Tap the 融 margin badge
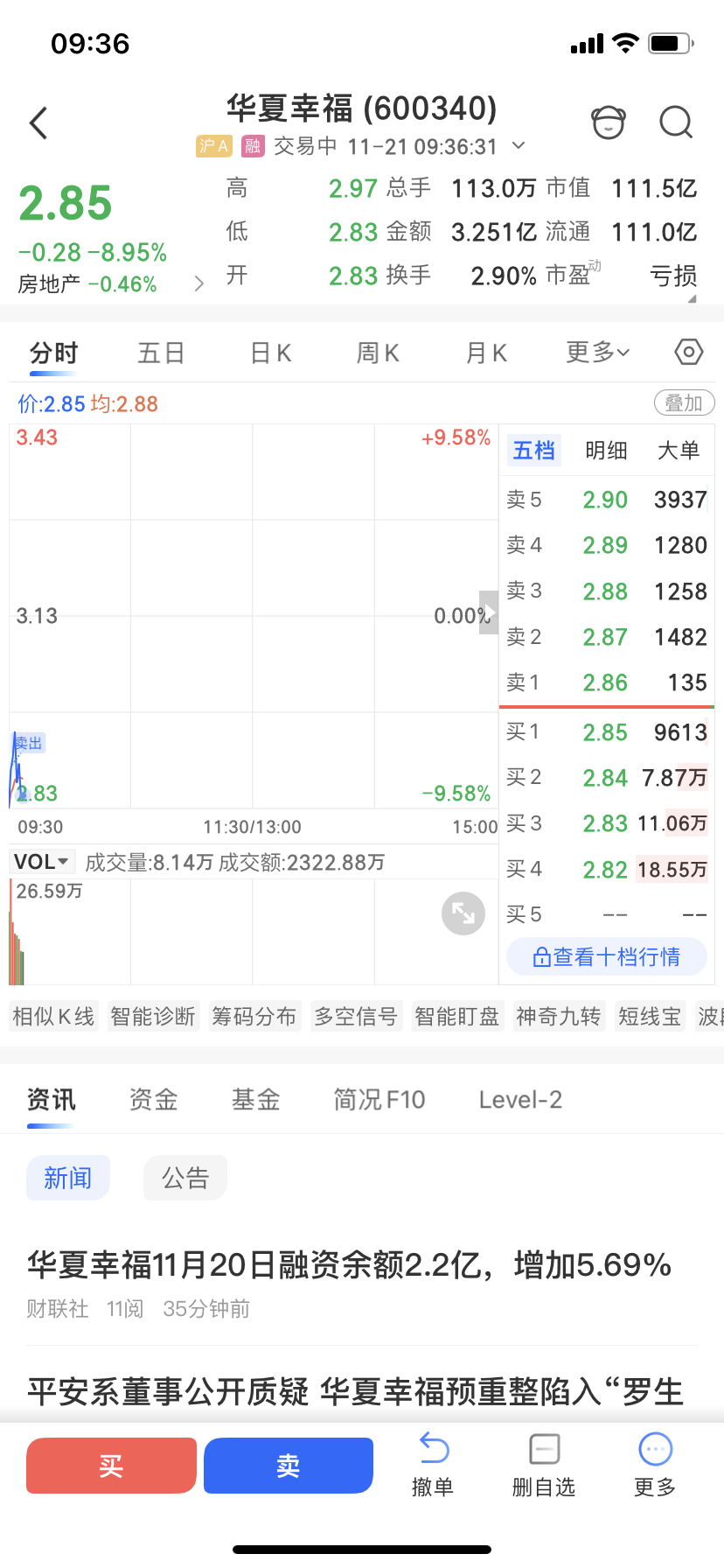 [253, 146]
